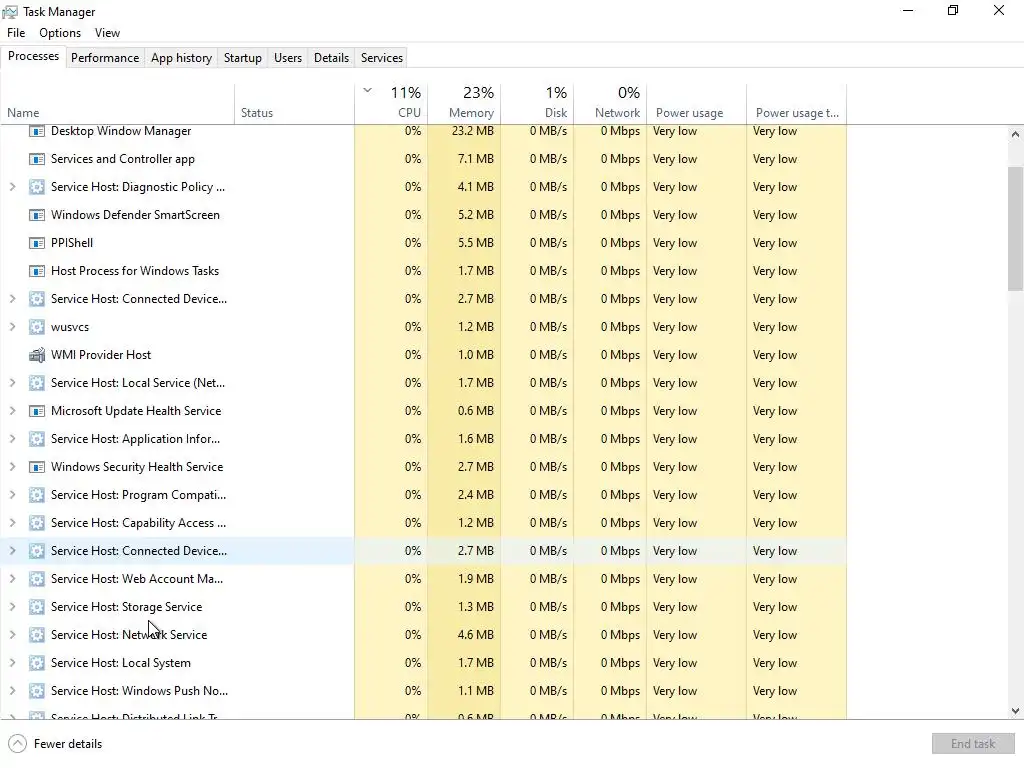The height and width of the screenshot is (768, 1024).
Task: Click the scrollbar up arrow
Action: (1015, 135)
